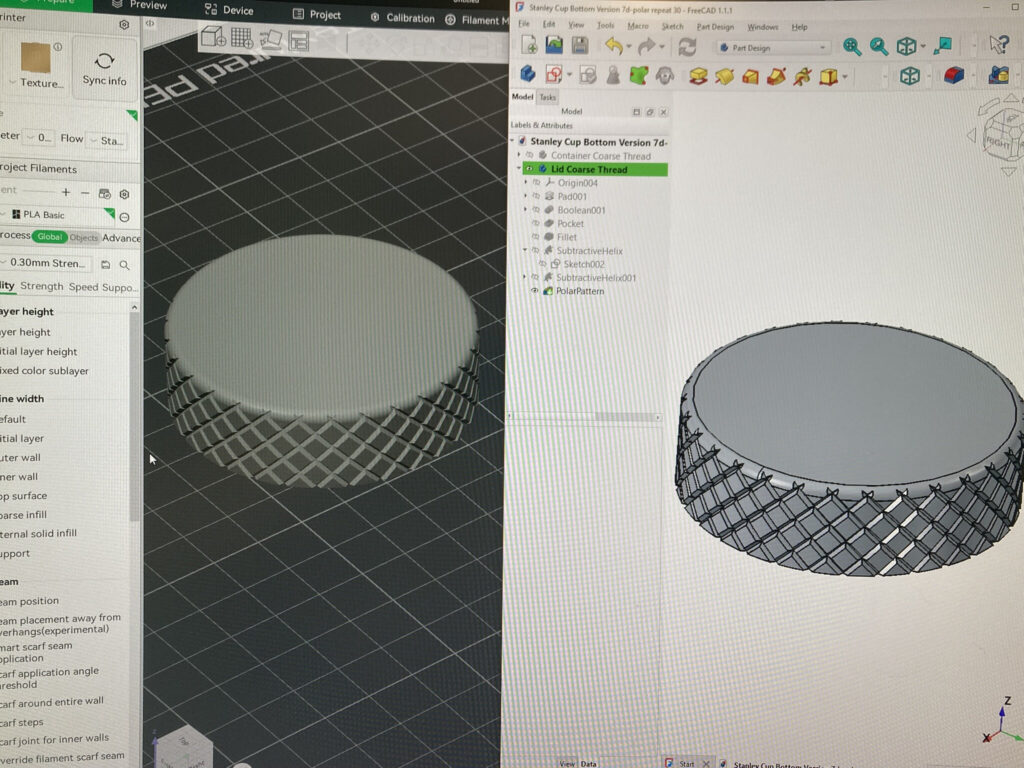
Task: Click the Arrange All Objects icon in Bambu Studio
Action: pyautogui.click(x=299, y=41)
